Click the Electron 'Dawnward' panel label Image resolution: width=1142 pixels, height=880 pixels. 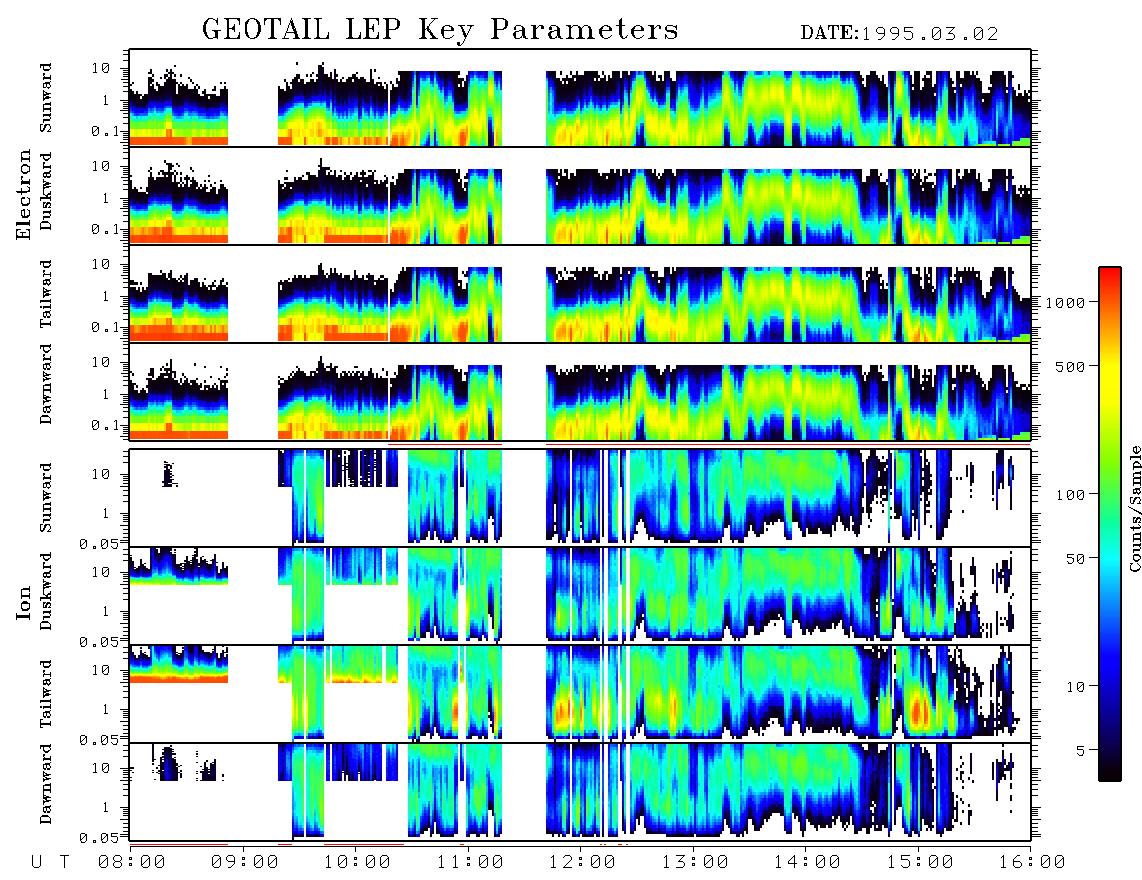coord(46,384)
